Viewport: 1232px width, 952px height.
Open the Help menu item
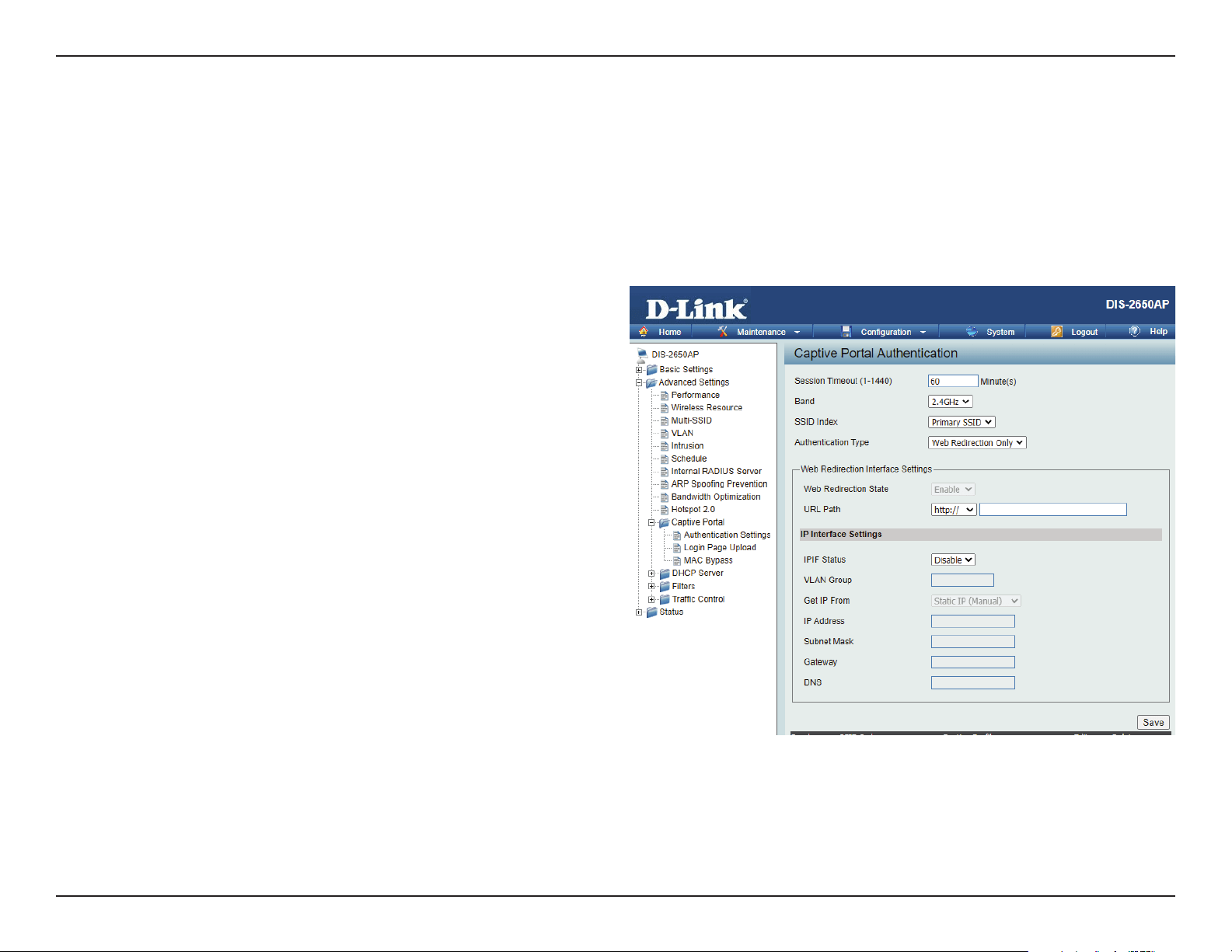pyautogui.click(x=1158, y=332)
